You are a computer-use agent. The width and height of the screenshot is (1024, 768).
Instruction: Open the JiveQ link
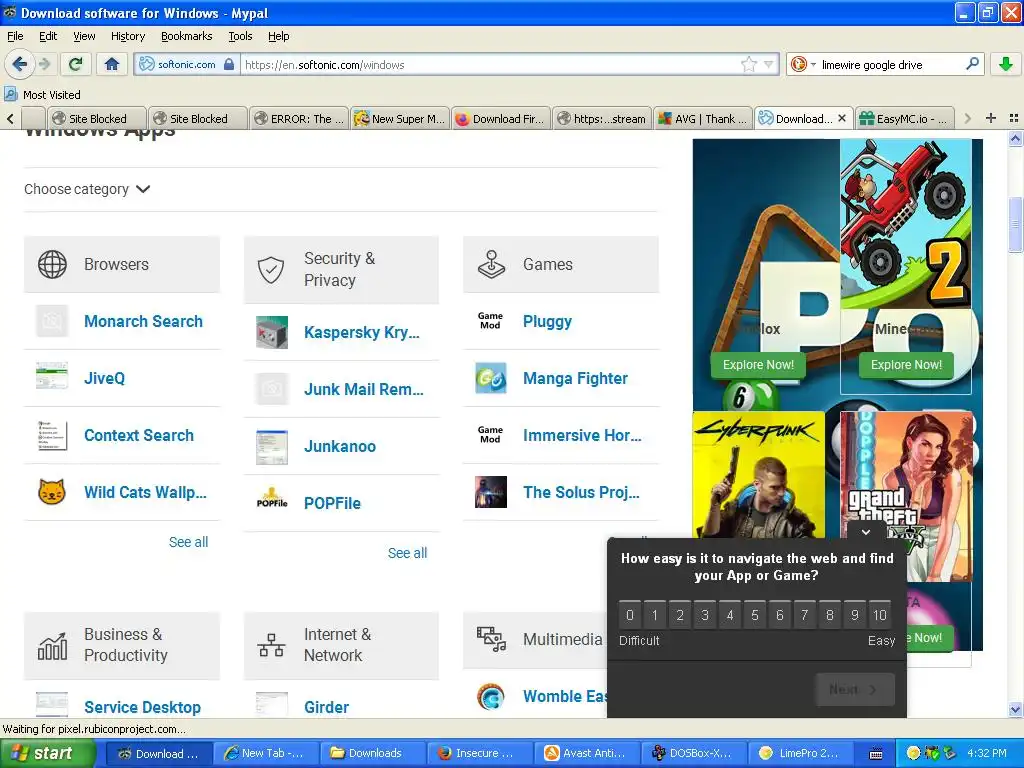coord(104,378)
